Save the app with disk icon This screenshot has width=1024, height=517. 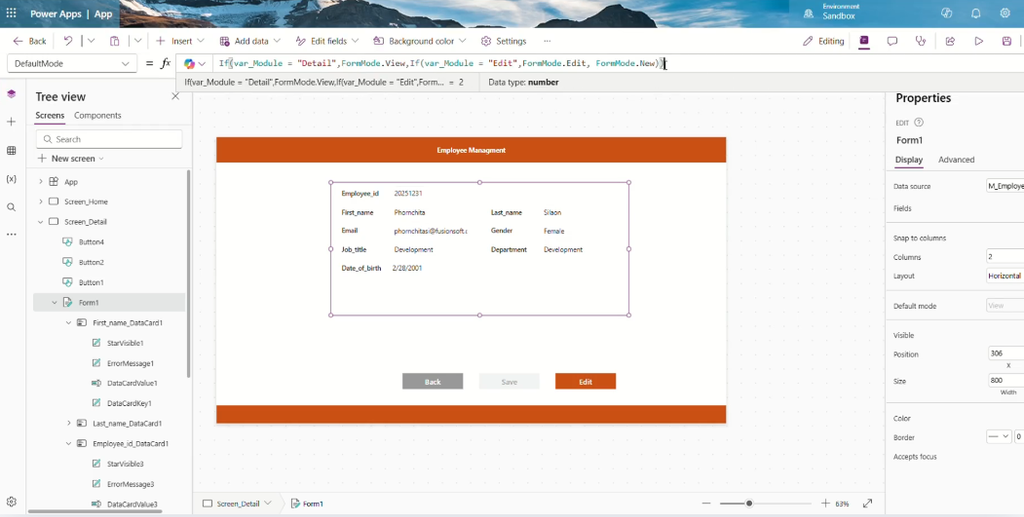point(1006,40)
